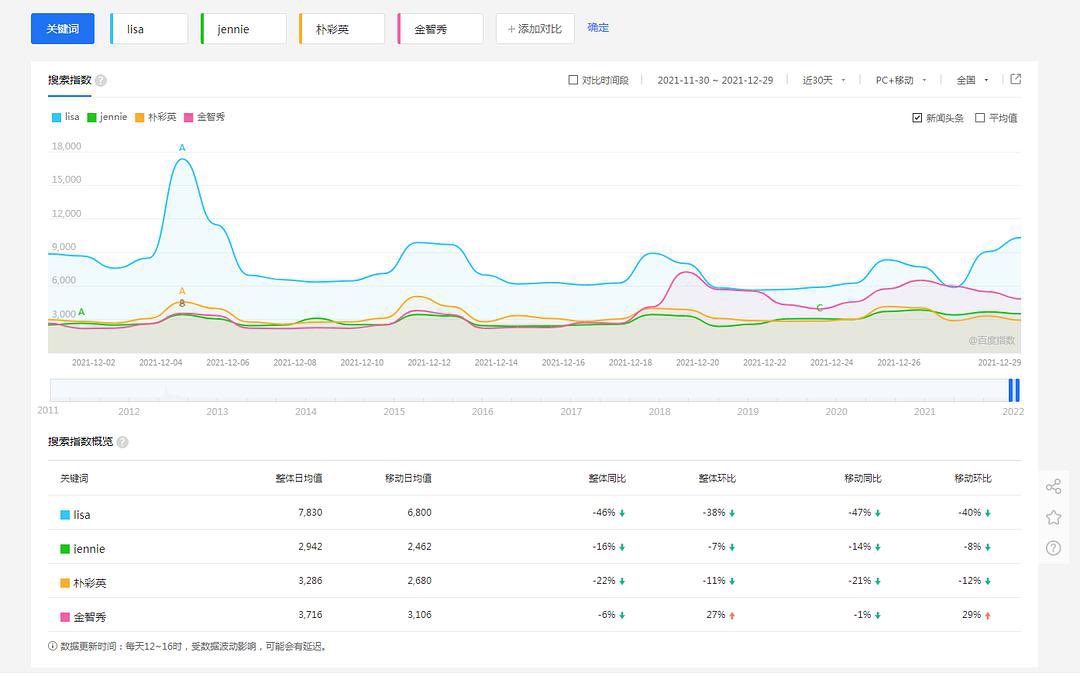Screen dimensions: 1080x676
Task: Click 金智秀's 27% overall month-over-month value
Action: (x=716, y=615)
